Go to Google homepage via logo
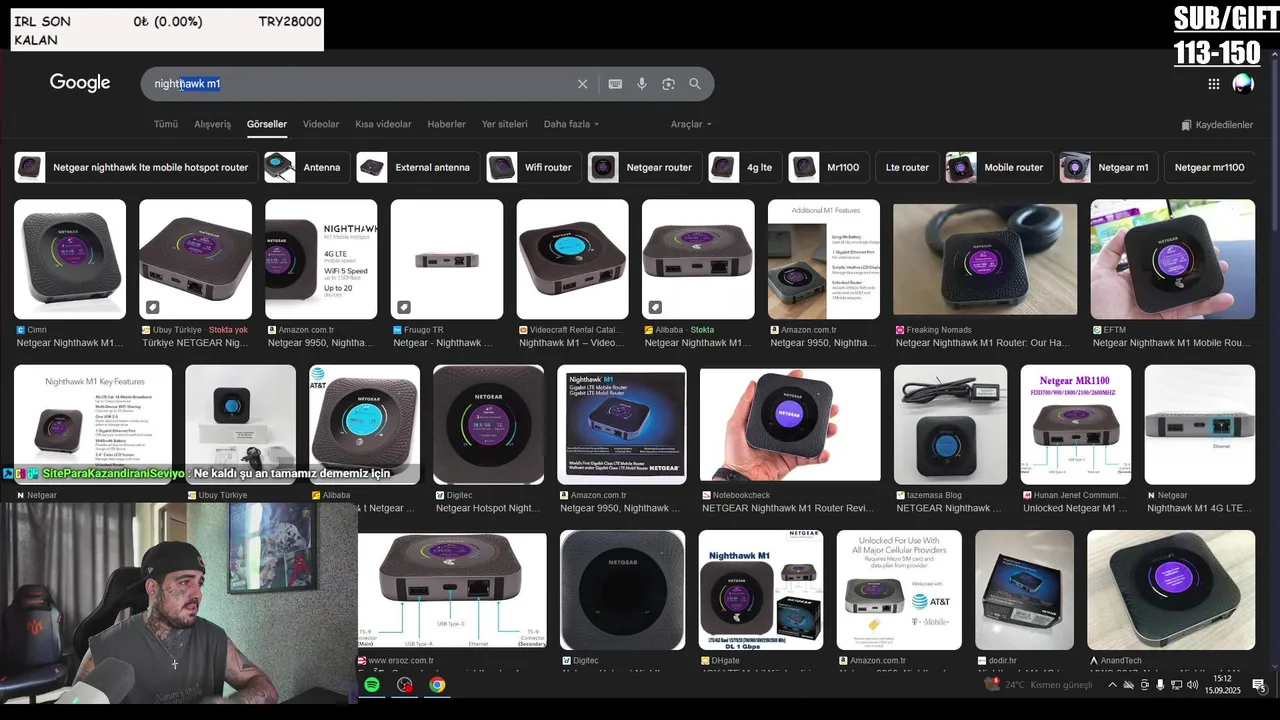This screenshot has width=1280, height=720. (x=80, y=83)
